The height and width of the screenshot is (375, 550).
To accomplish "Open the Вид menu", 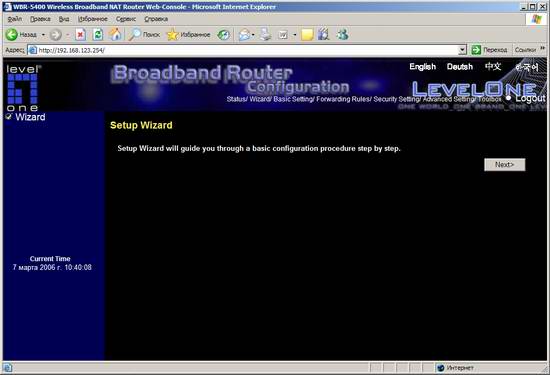I will (63, 19).
